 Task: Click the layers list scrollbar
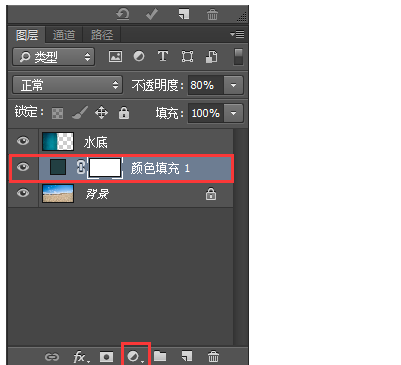coord(240,237)
